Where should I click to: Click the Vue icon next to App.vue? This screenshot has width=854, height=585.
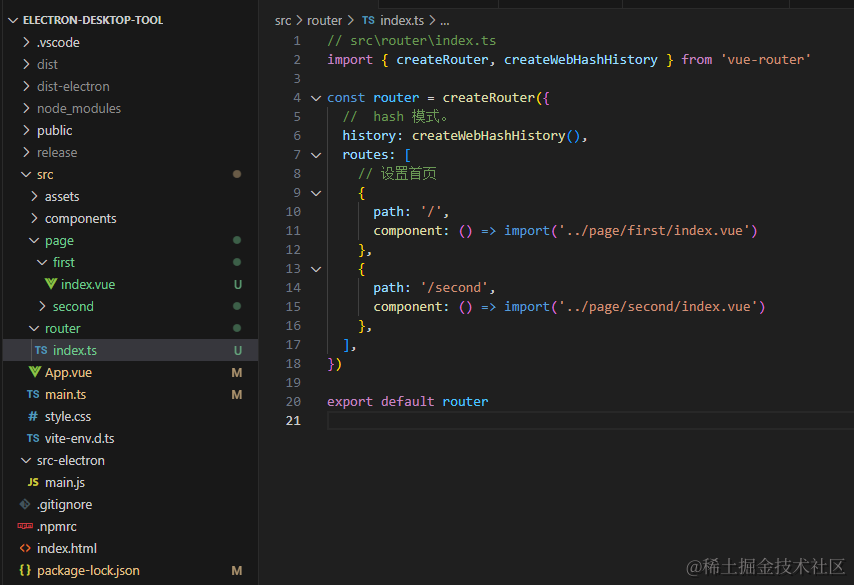point(35,372)
